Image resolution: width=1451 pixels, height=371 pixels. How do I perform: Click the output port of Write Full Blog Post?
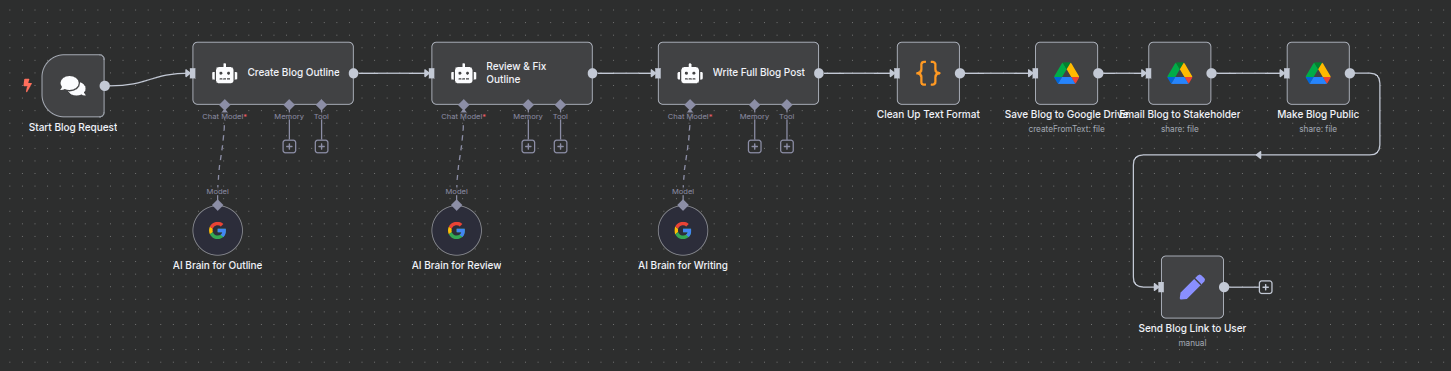point(819,73)
